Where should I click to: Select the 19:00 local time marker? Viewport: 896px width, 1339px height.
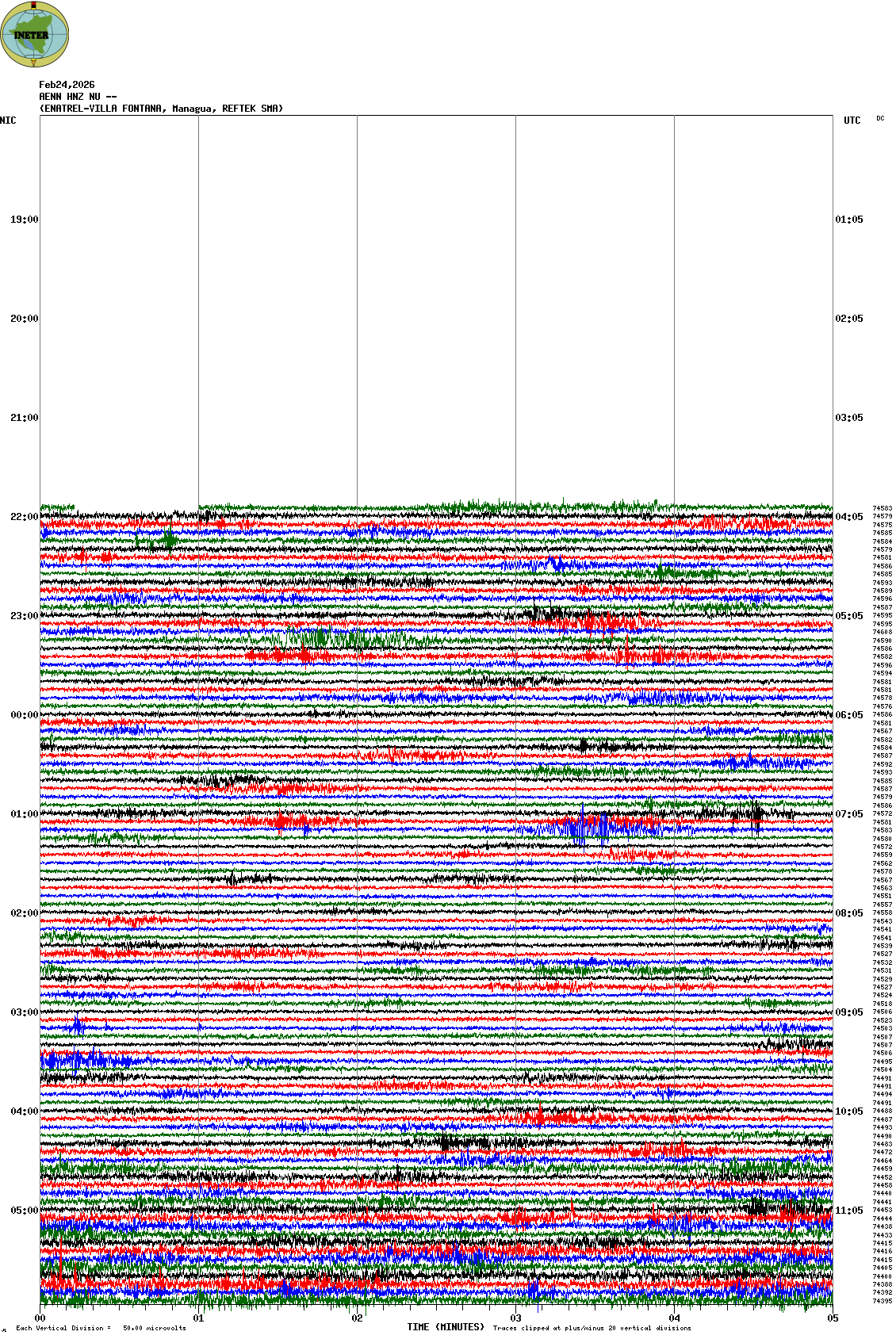tap(24, 220)
